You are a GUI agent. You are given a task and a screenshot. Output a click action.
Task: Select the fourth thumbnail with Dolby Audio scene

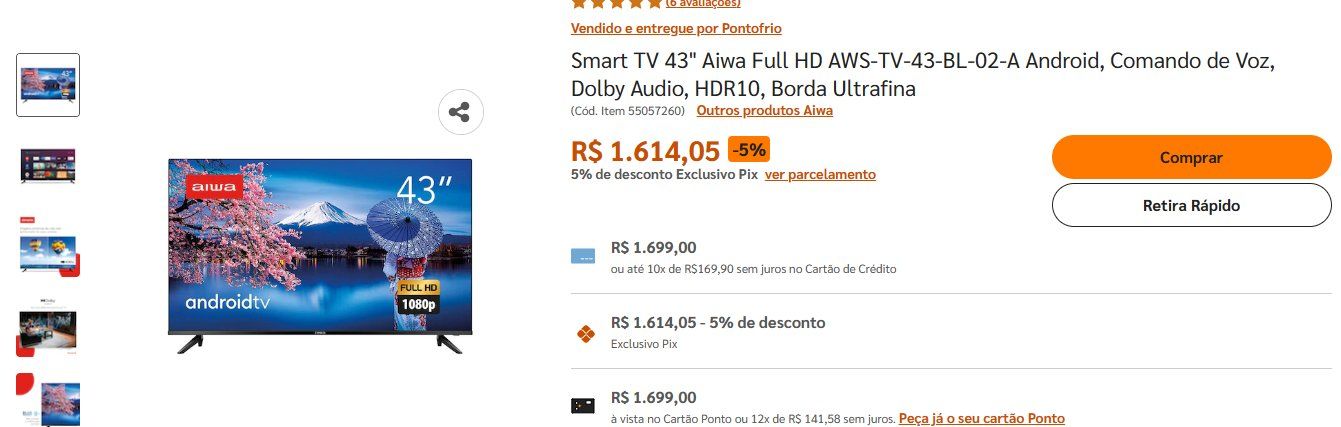(48, 325)
